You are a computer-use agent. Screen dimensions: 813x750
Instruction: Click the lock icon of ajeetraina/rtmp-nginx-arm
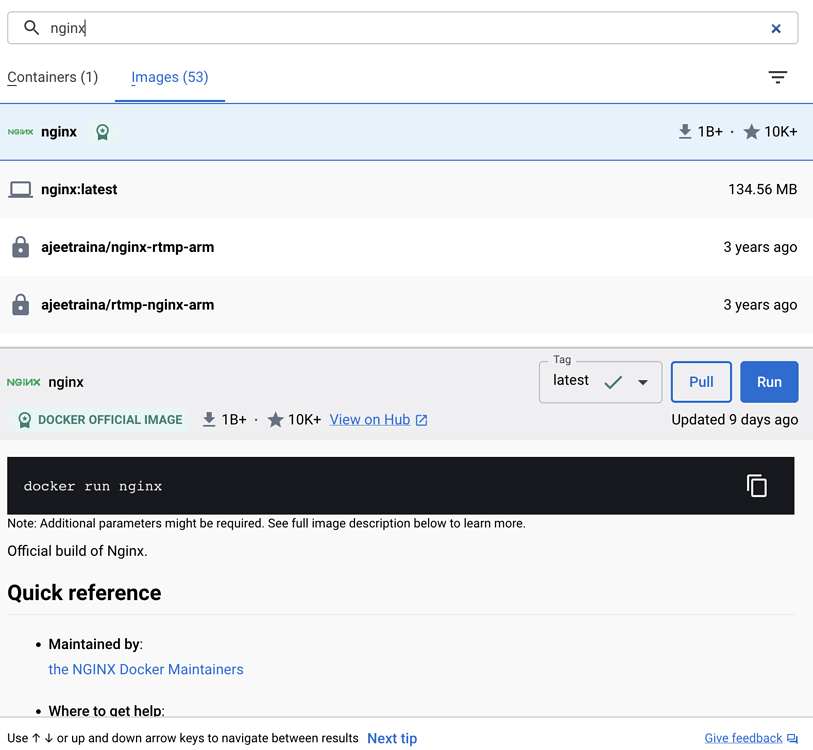coord(21,304)
